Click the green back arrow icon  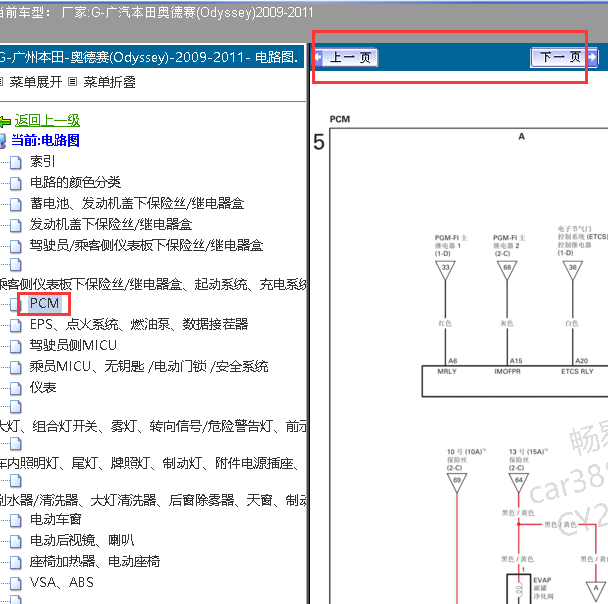tap(5, 122)
